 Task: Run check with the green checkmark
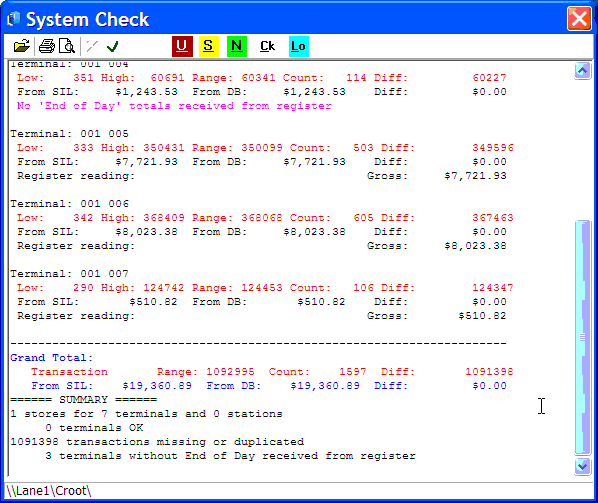pos(113,47)
